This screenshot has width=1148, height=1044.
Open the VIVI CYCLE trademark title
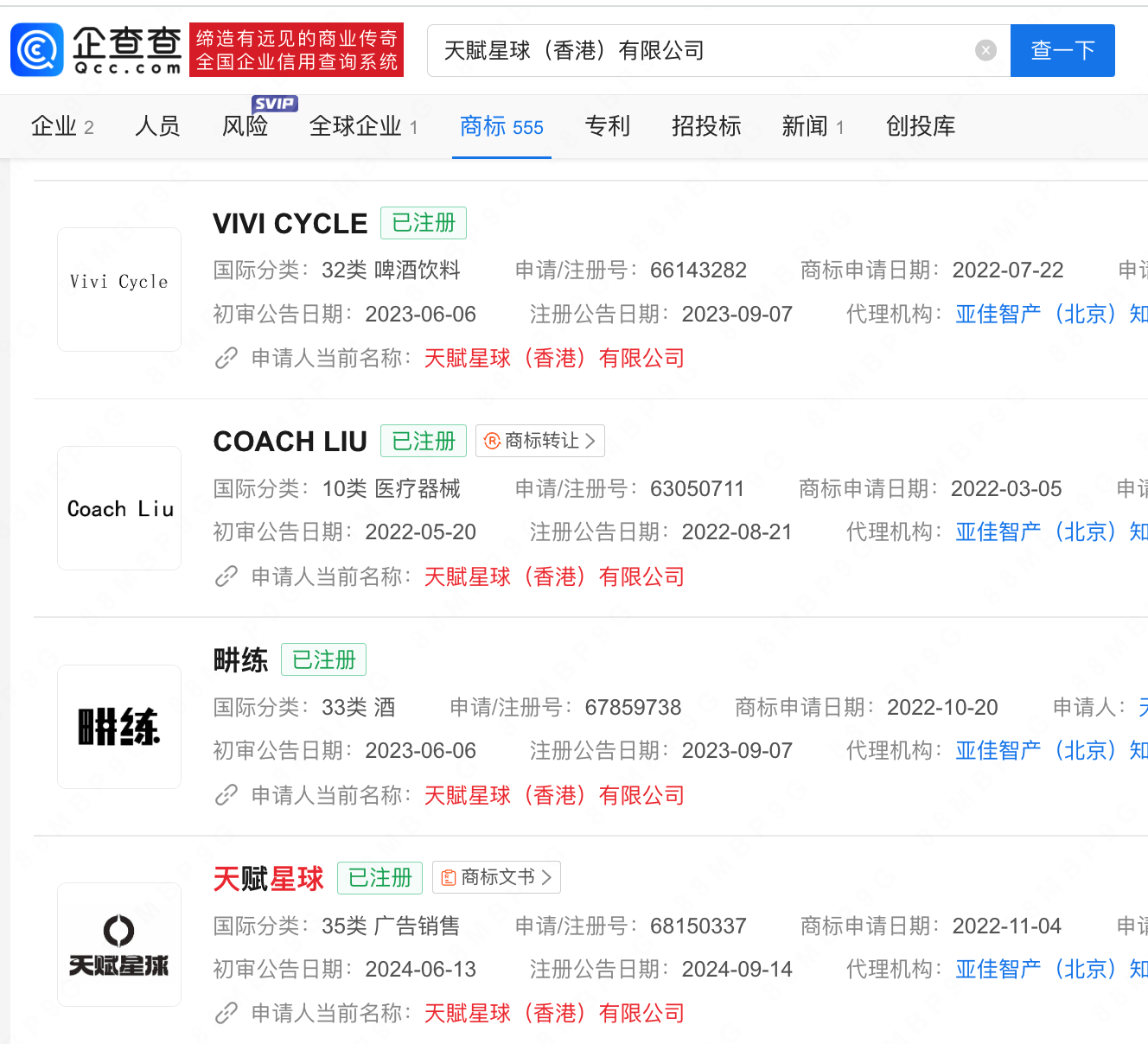tap(290, 224)
